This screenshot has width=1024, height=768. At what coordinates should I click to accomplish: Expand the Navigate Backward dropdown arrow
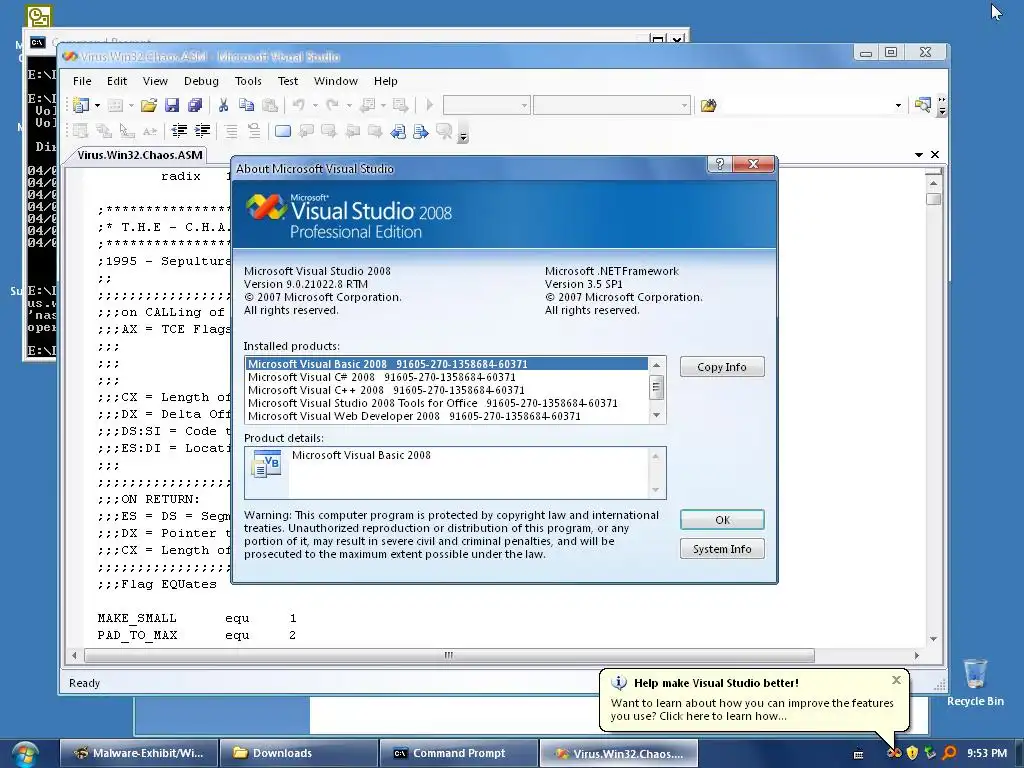383,105
